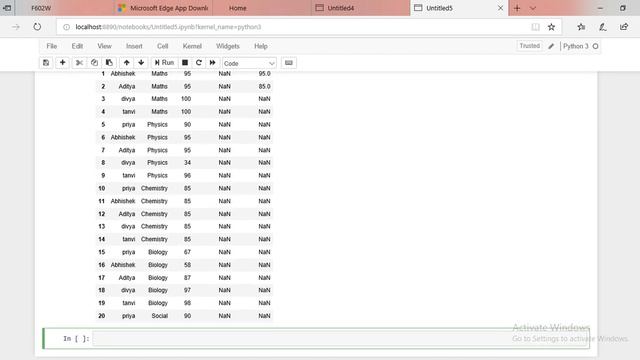Open the Edit menu
This screenshot has width=640, height=360.
77,46
